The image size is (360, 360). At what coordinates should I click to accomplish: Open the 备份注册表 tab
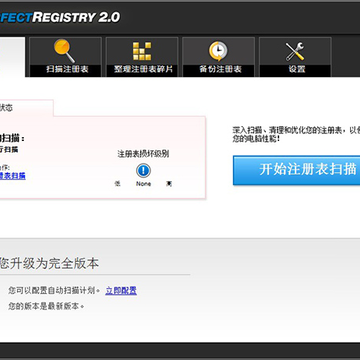[x=219, y=57]
